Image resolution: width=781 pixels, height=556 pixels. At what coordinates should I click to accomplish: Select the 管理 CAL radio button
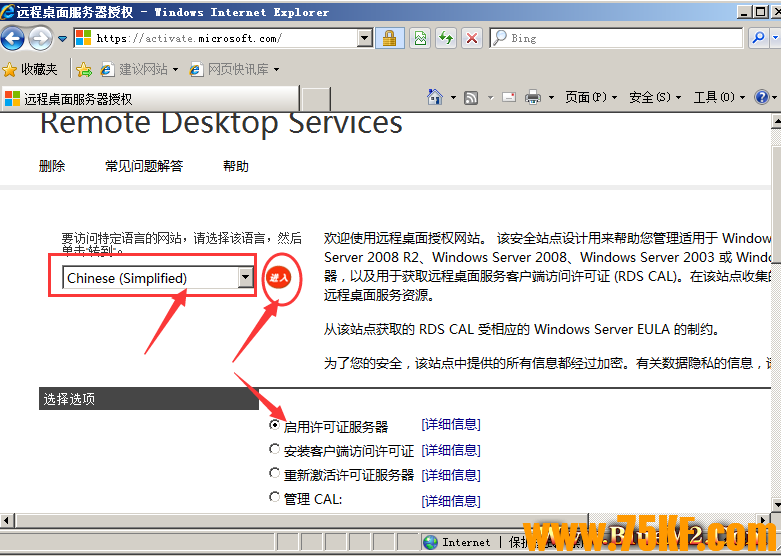274,497
